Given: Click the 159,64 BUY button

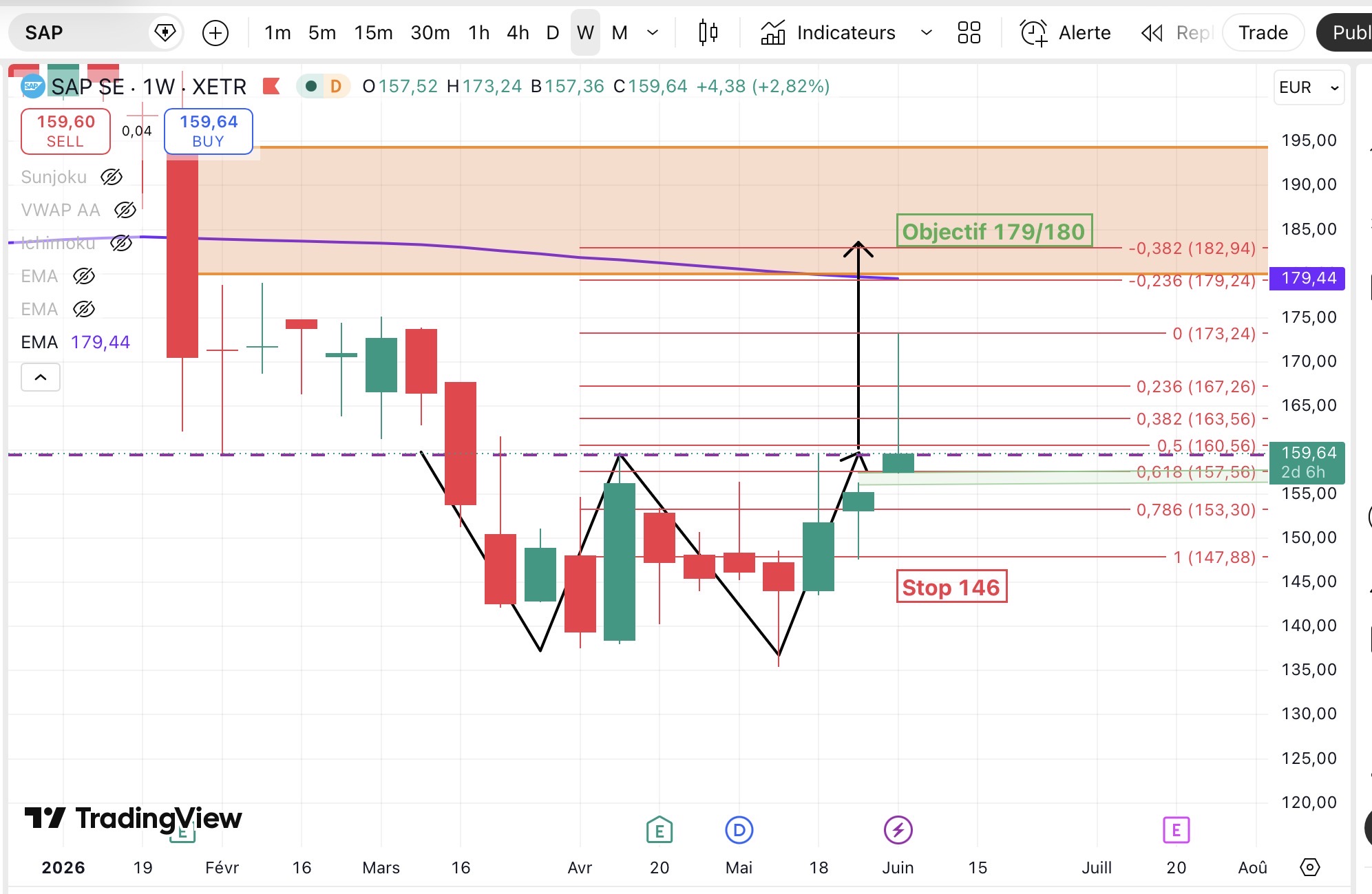Looking at the screenshot, I should pos(209,131).
